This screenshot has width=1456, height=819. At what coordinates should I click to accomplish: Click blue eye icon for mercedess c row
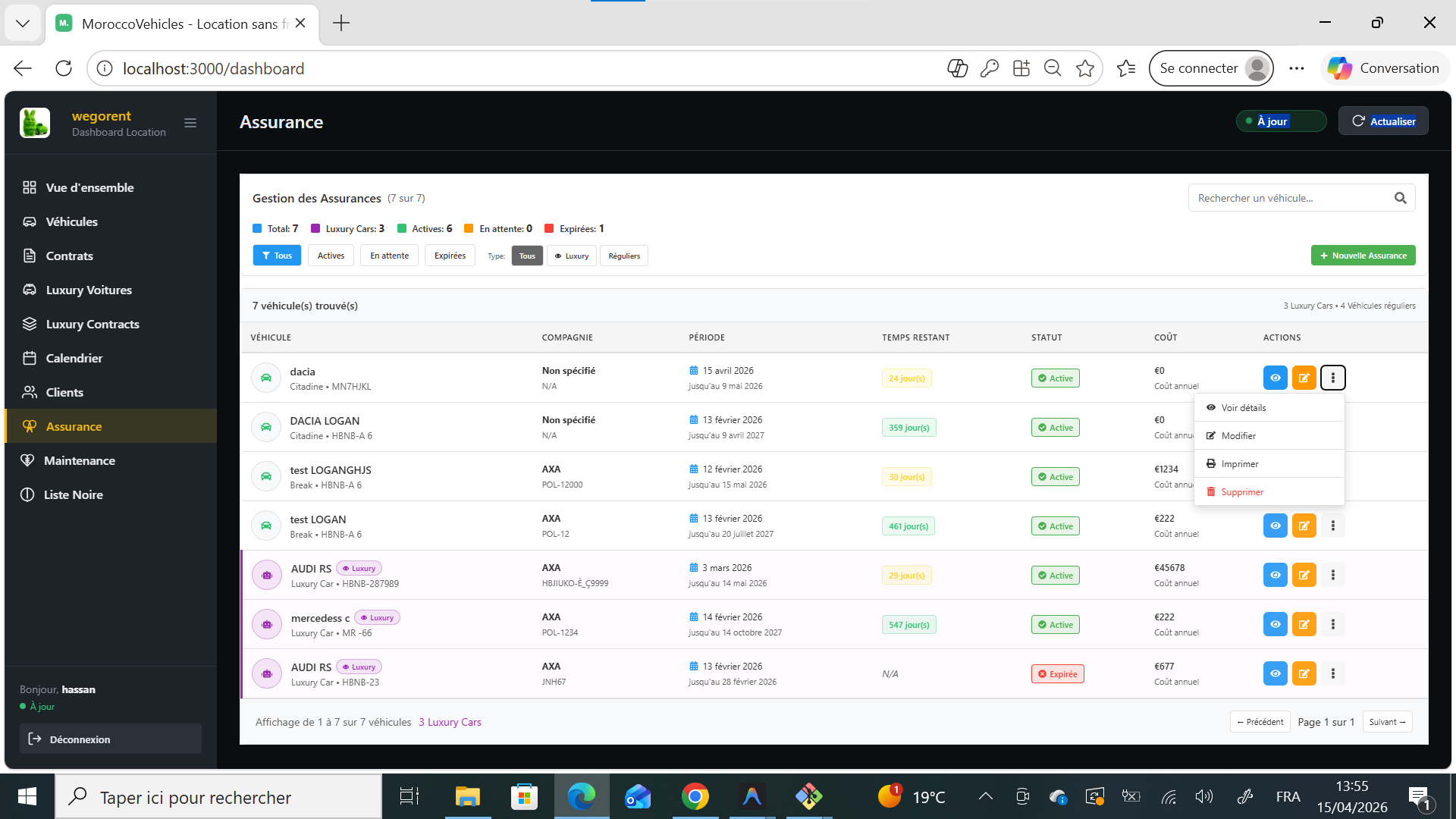click(1275, 624)
